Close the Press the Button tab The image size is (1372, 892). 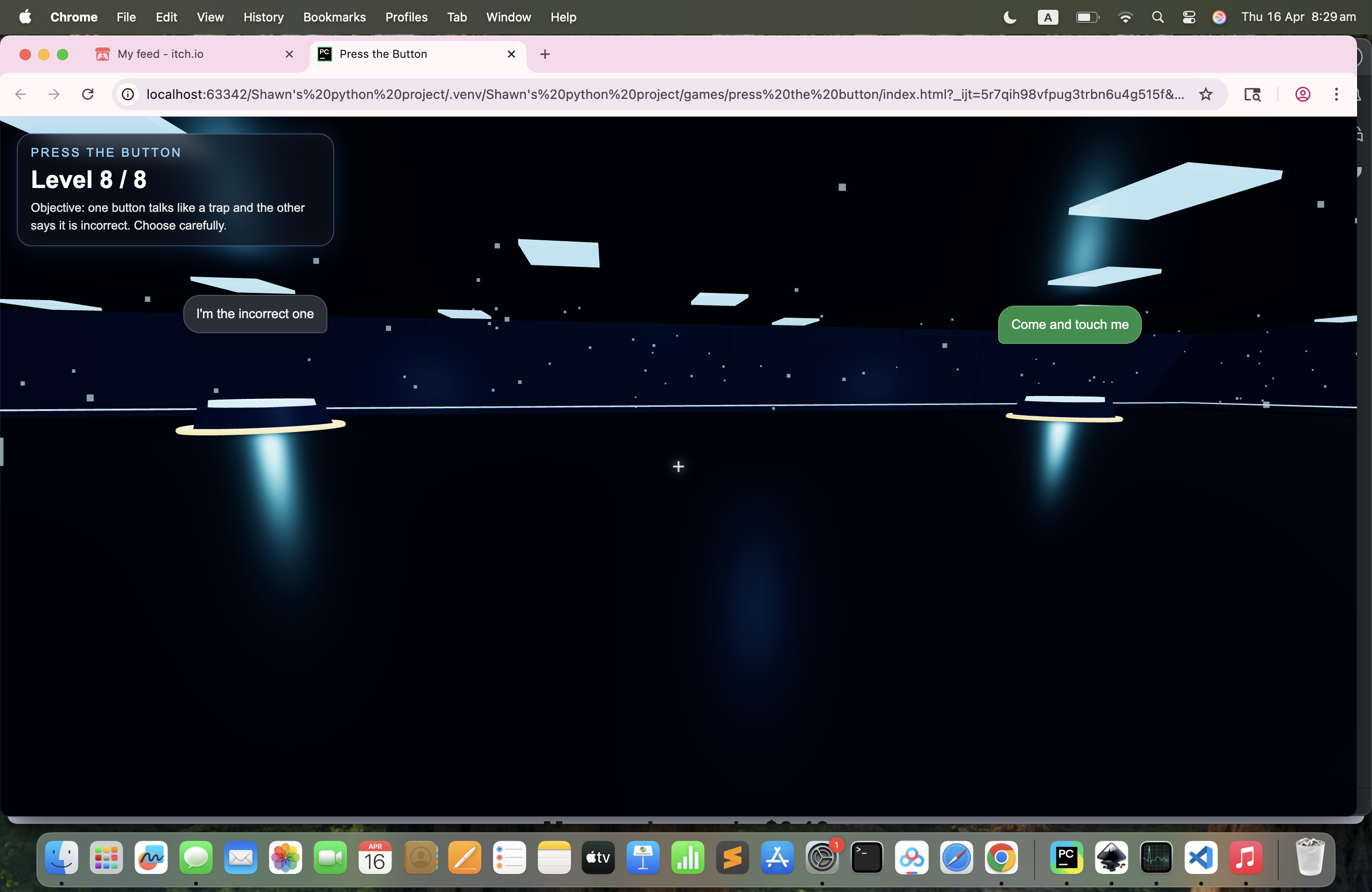click(511, 54)
